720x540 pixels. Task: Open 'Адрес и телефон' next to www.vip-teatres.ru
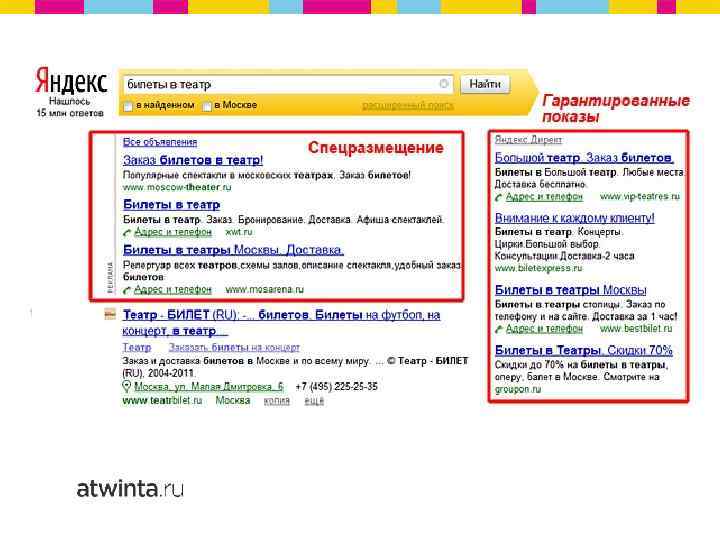(544, 197)
